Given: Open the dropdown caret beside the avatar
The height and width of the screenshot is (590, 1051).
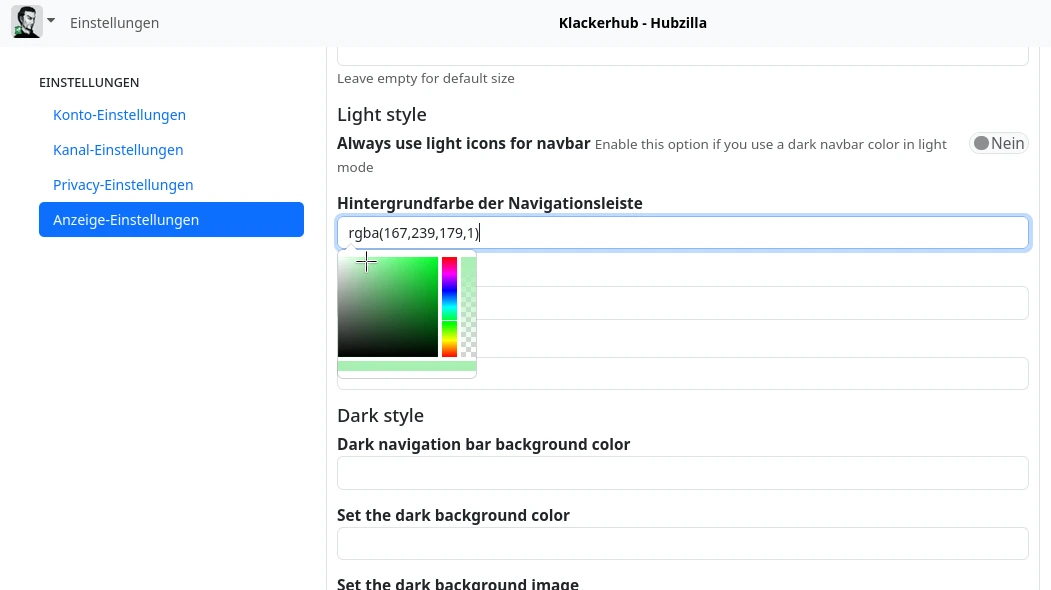Looking at the screenshot, I should pos(51,21).
